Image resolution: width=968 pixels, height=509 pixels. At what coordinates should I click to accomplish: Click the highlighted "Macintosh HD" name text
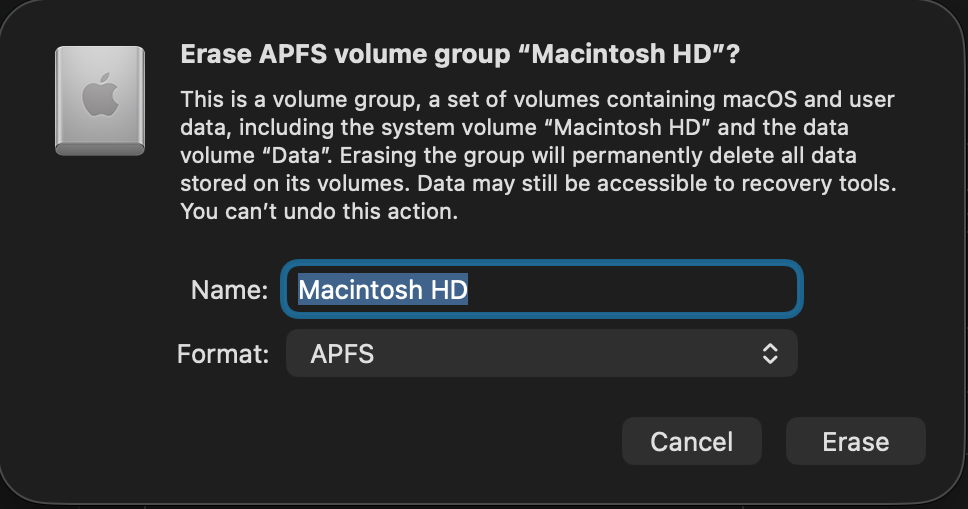coord(383,290)
